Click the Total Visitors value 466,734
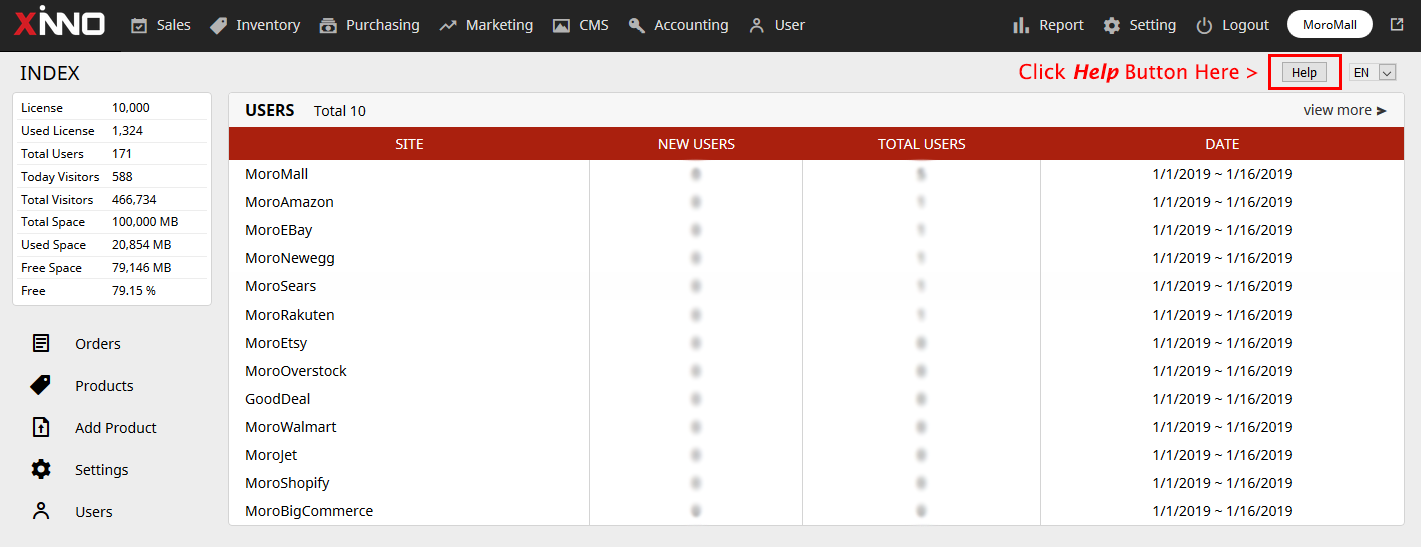The width and height of the screenshot is (1421, 547). click(134, 200)
